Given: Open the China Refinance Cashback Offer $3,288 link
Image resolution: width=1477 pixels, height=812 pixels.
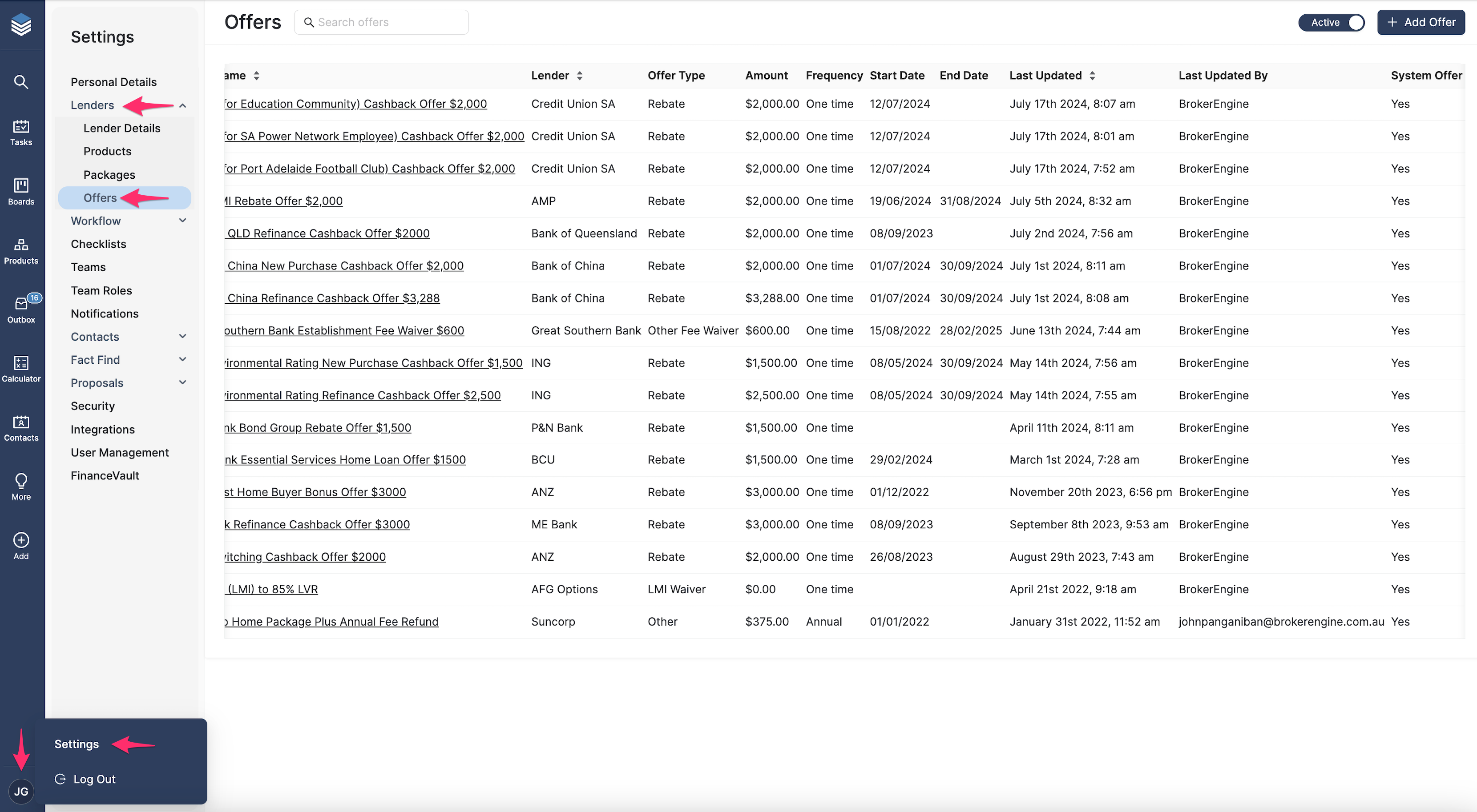Looking at the screenshot, I should [x=333, y=298].
